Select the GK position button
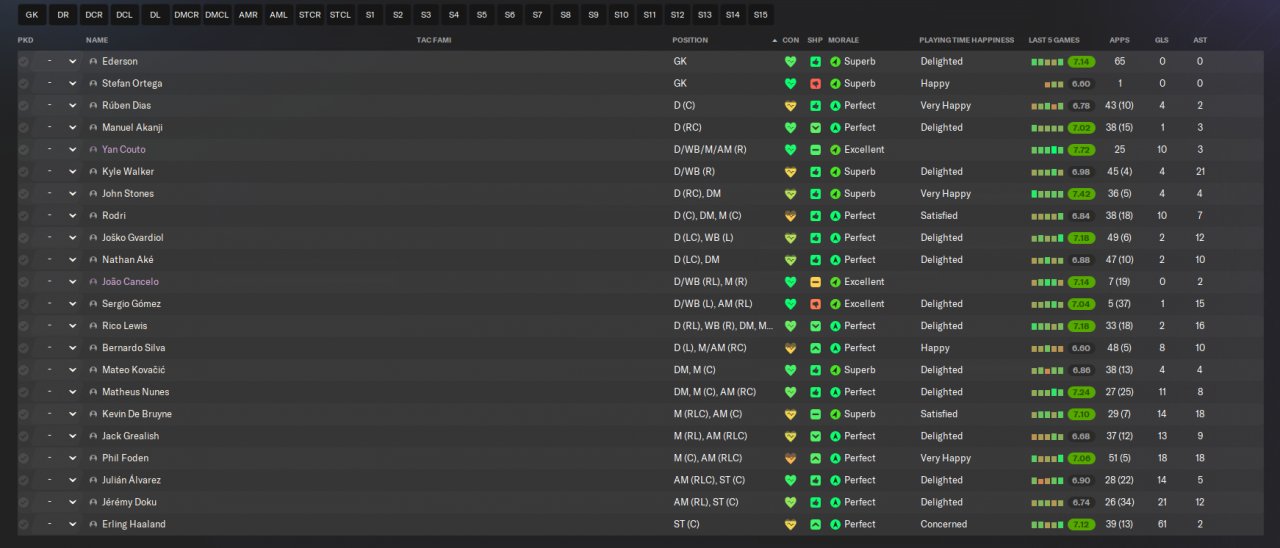This screenshot has width=1280, height=548. 32,15
